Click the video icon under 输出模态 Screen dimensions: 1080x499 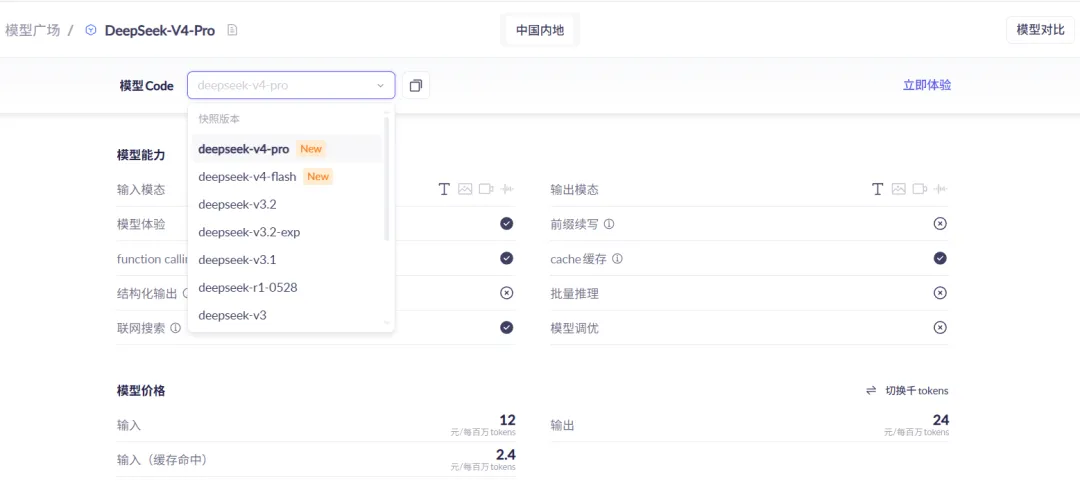(920, 189)
